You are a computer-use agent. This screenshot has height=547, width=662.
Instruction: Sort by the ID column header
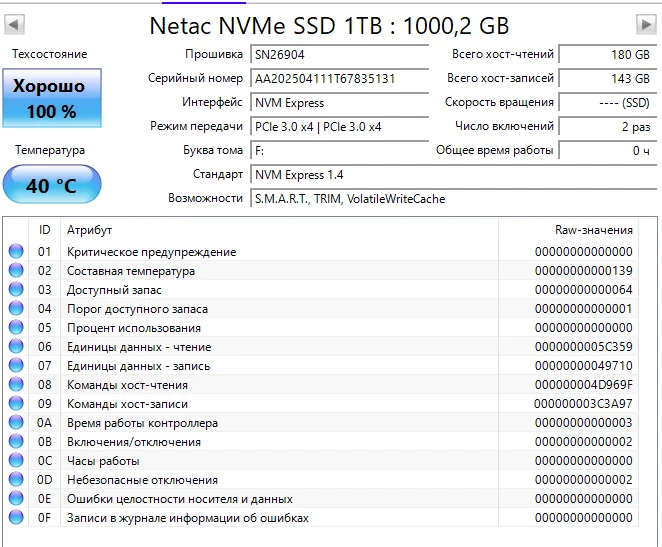coord(44,230)
